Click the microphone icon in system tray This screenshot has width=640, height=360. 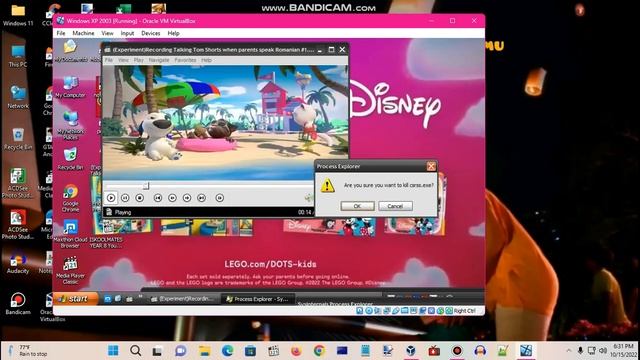coord(580,350)
